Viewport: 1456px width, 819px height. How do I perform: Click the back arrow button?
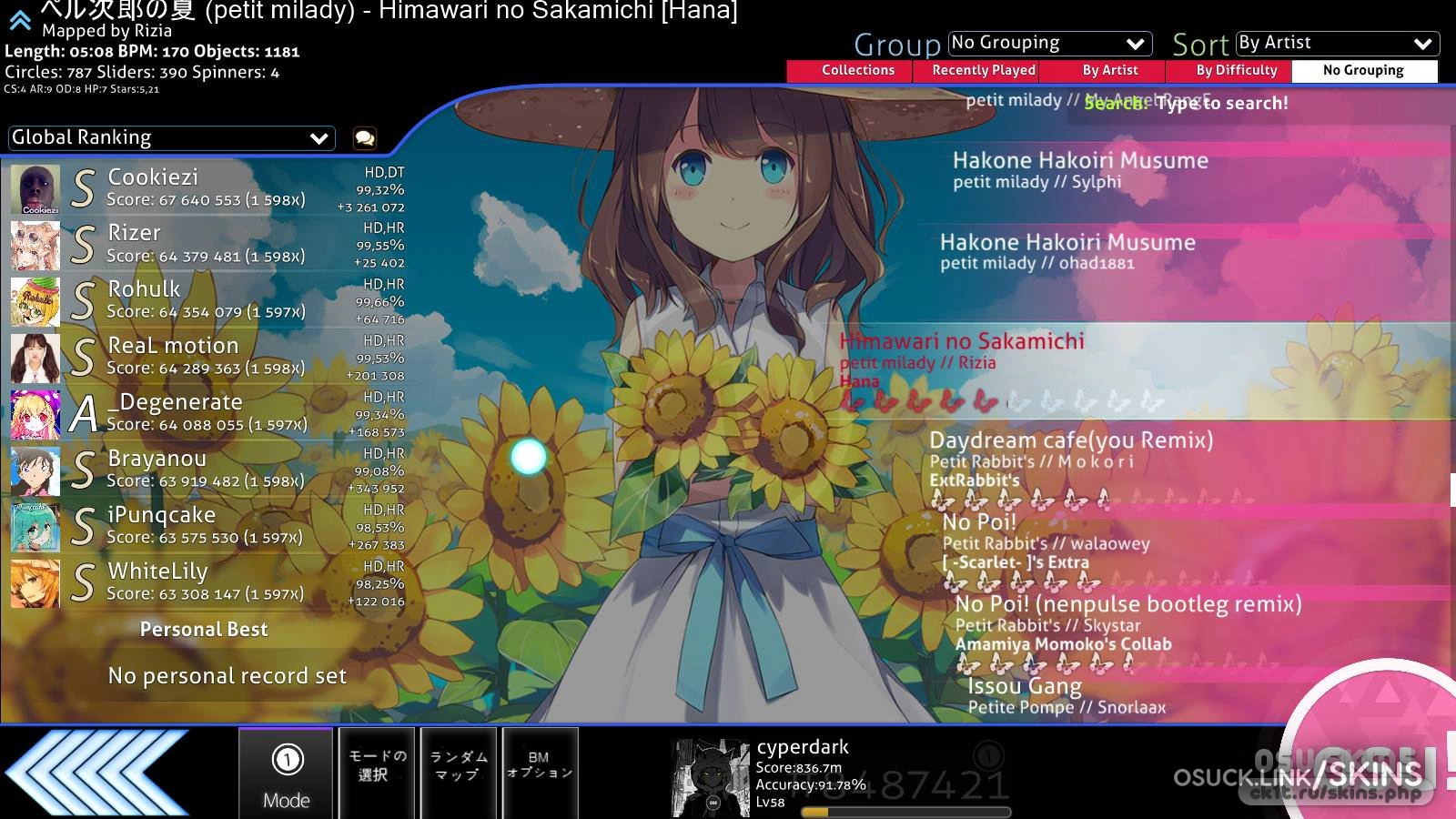tap(97, 773)
